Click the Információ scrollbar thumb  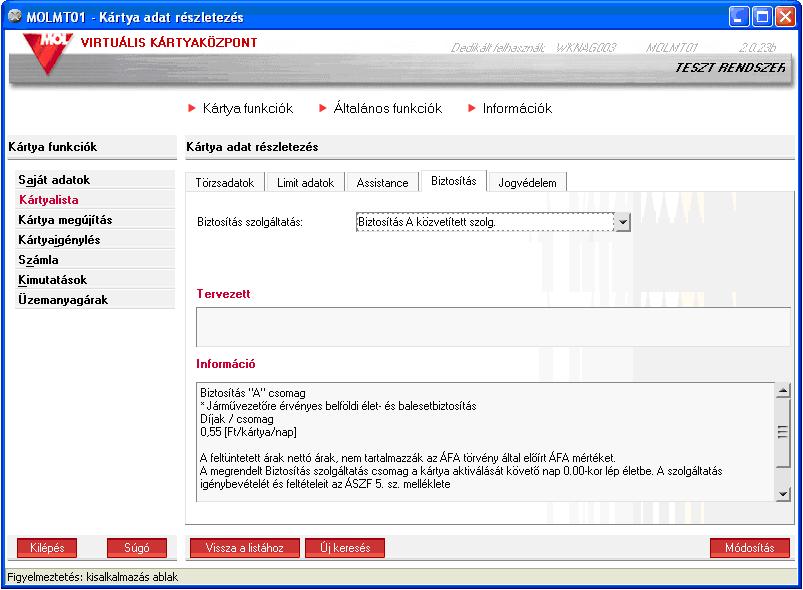783,433
